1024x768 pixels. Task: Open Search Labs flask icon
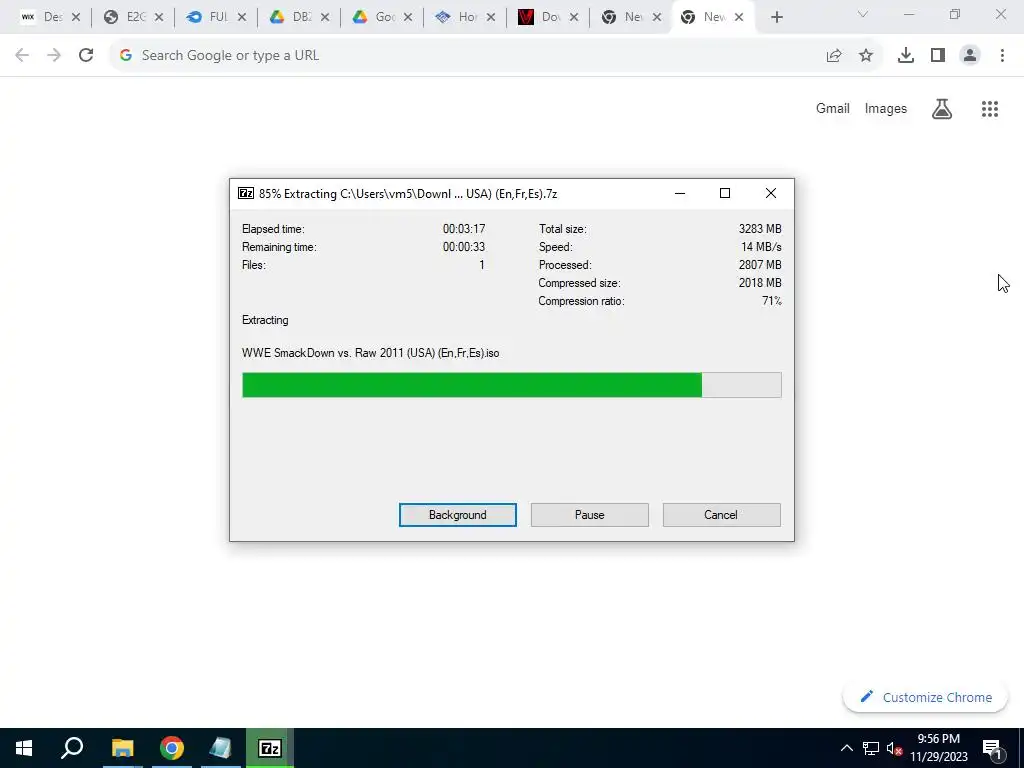tap(942, 108)
